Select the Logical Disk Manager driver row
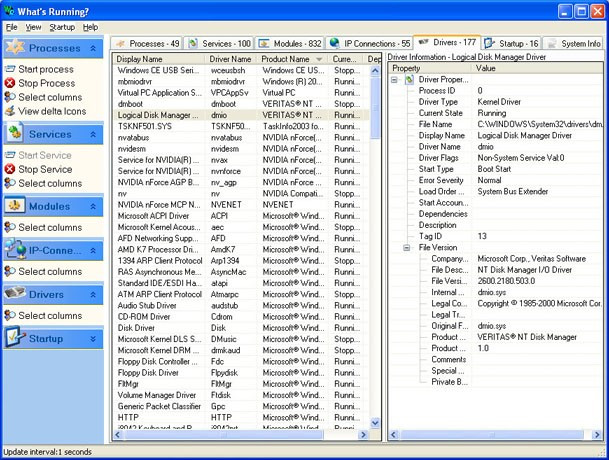Screen dimensions: 609x460 pyautogui.click(x=241, y=115)
